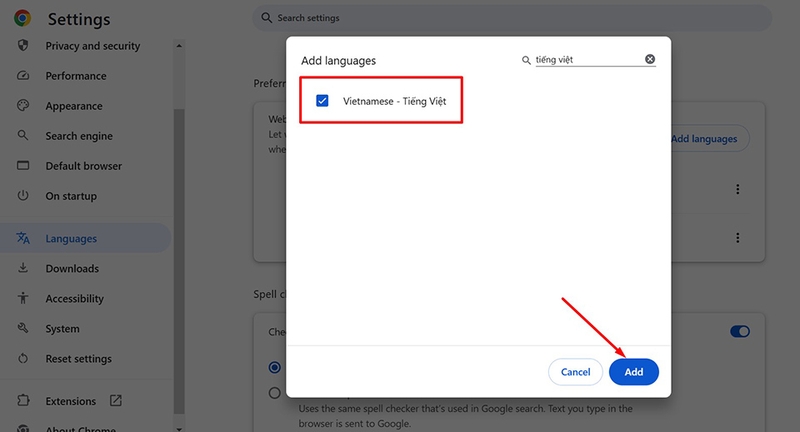
Task: Open Appearance settings page
Action: click(x=74, y=106)
